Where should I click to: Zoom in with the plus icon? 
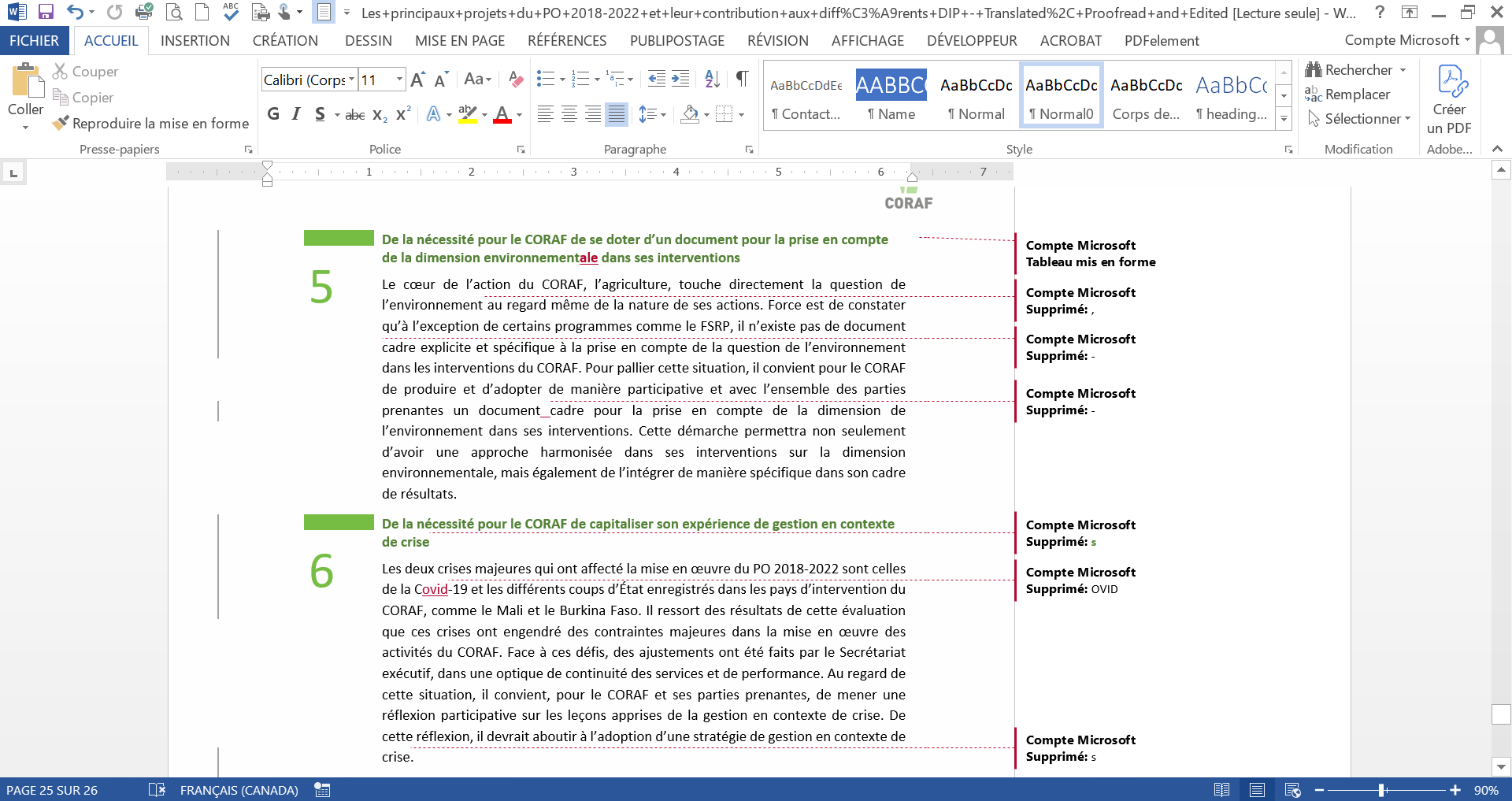[x=1455, y=790]
